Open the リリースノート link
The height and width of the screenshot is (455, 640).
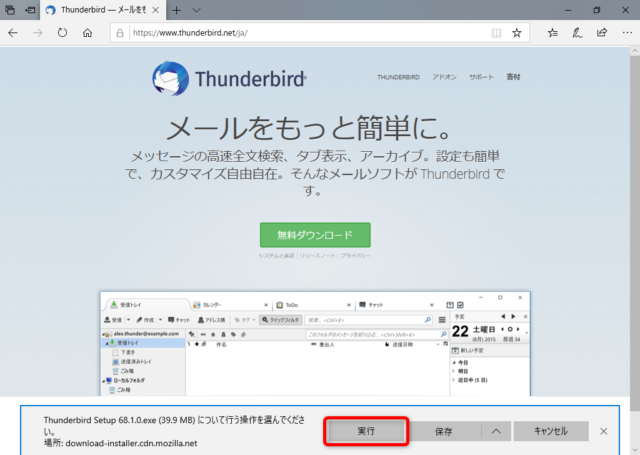pyautogui.click(x=318, y=256)
